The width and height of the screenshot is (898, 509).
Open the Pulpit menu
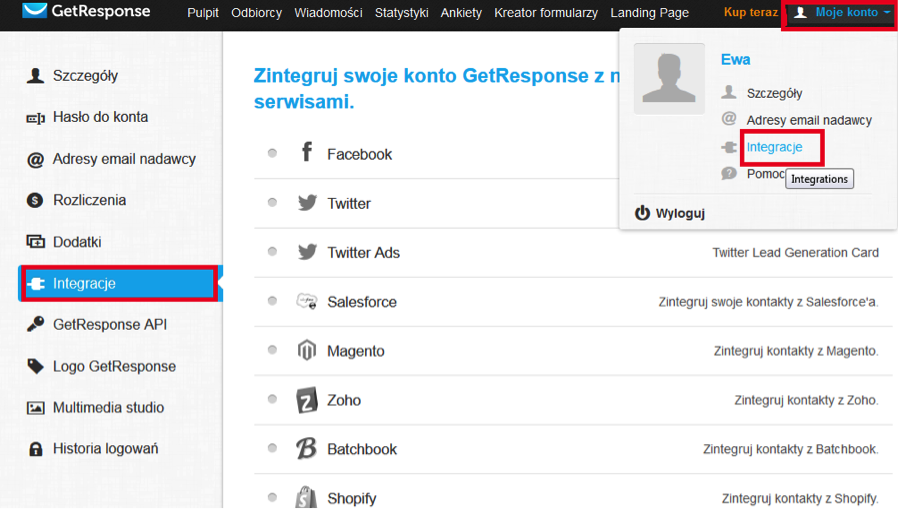(203, 13)
